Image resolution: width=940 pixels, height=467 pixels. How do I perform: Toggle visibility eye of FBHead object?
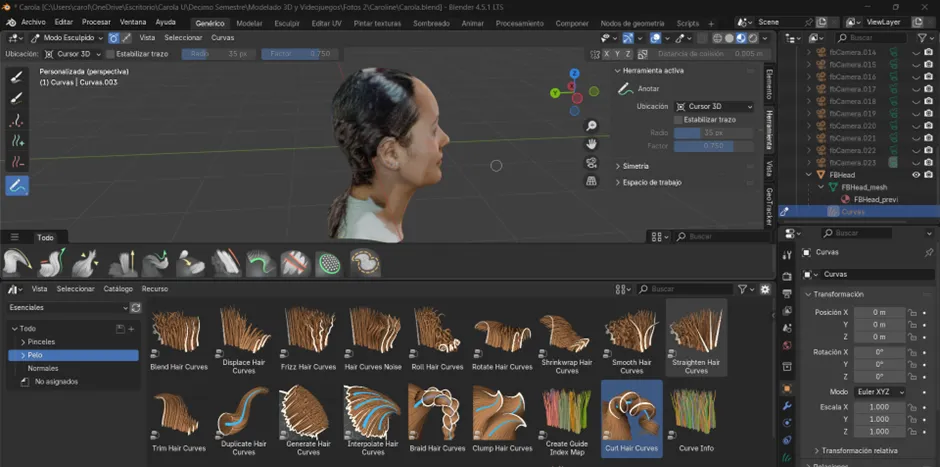[915, 174]
